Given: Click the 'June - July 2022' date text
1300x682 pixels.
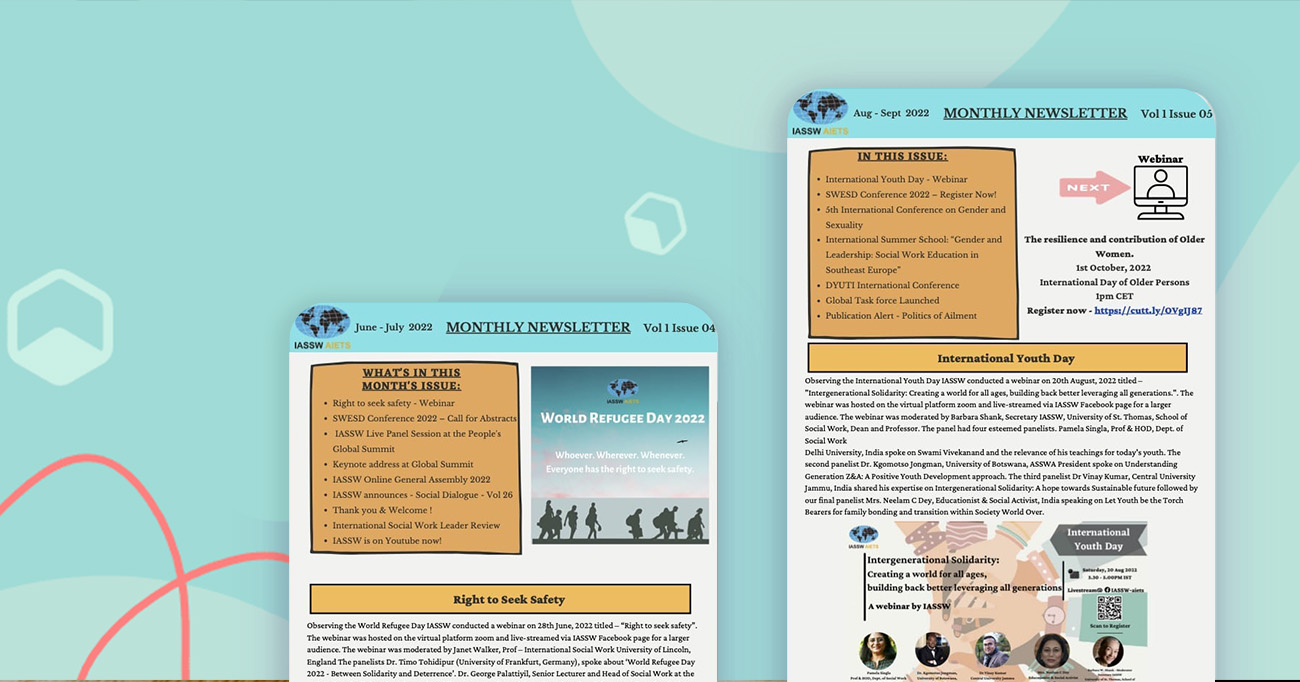Looking at the screenshot, I should [394, 327].
